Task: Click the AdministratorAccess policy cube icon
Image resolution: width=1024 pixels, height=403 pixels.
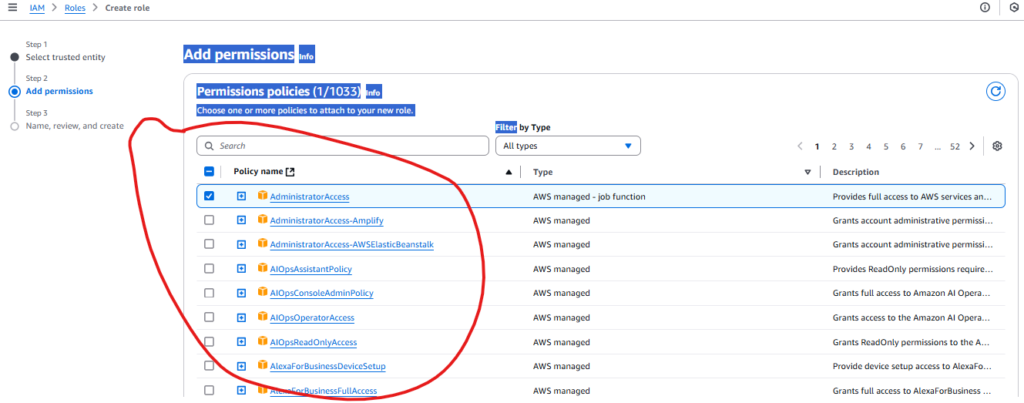Action: [x=263, y=195]
